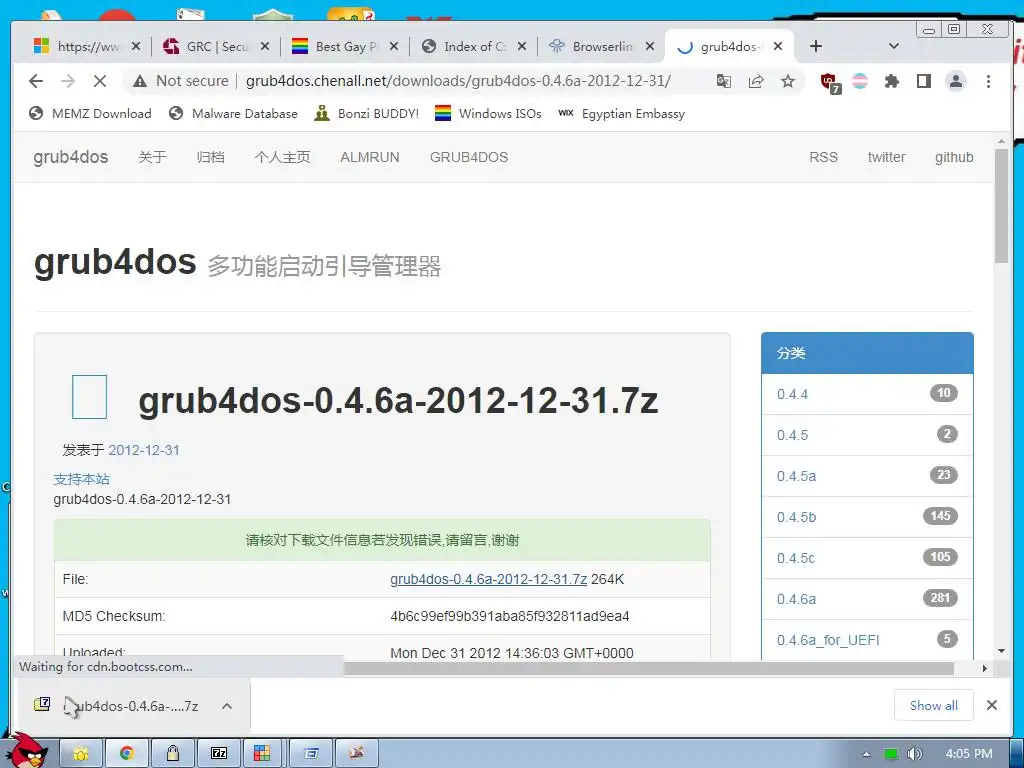
Task: Show hidden tray icons arrow
Action: click(x=867, y=754)
